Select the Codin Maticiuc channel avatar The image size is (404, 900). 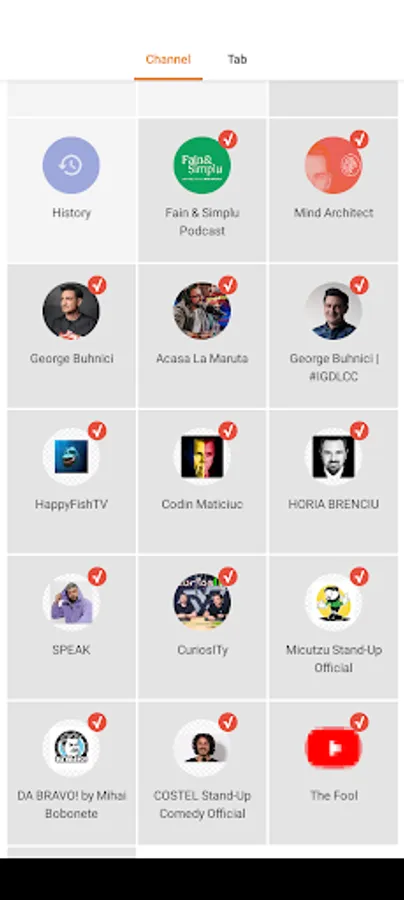point(202,457)
